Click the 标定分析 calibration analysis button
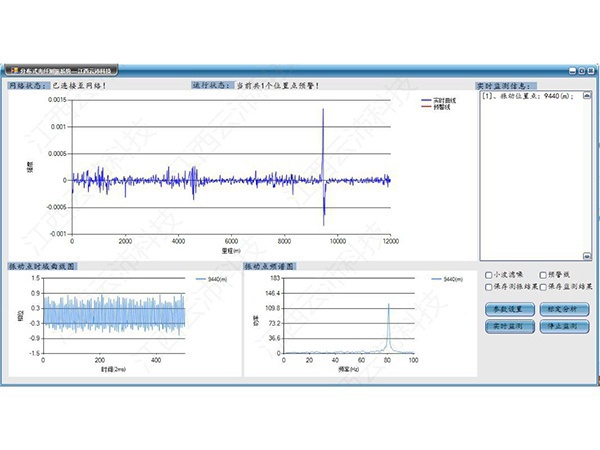600x450 pixels. pyautogui.click(x=565, y=309)
